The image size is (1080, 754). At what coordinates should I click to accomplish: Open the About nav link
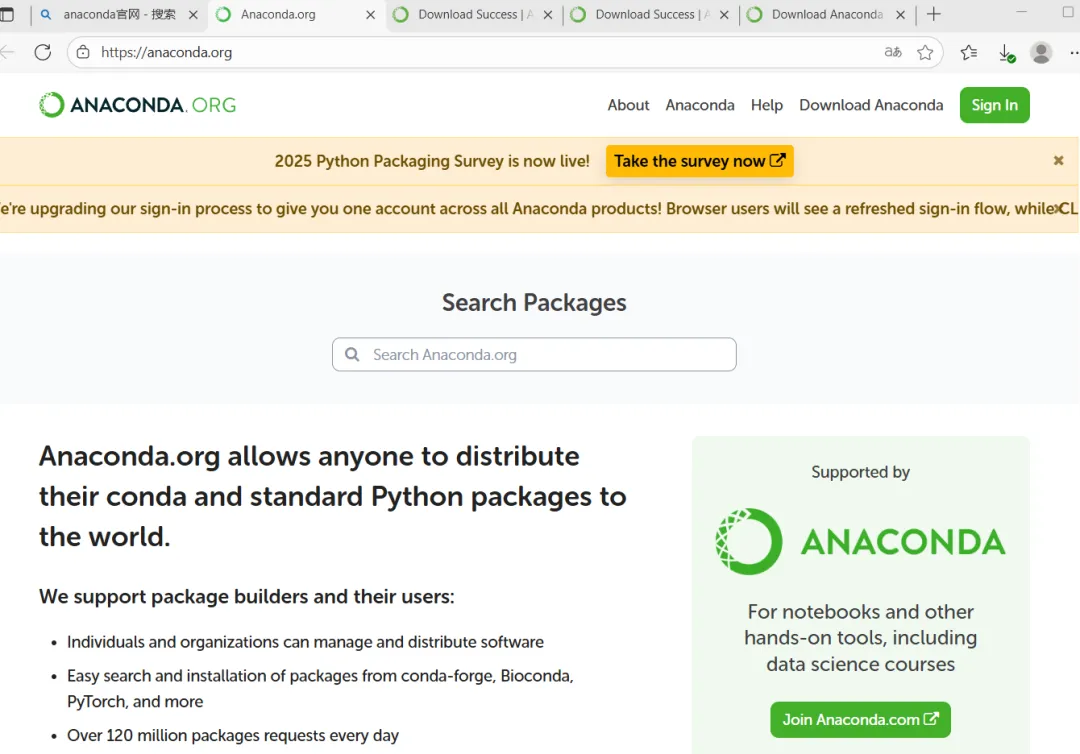(x=628, y=105)
